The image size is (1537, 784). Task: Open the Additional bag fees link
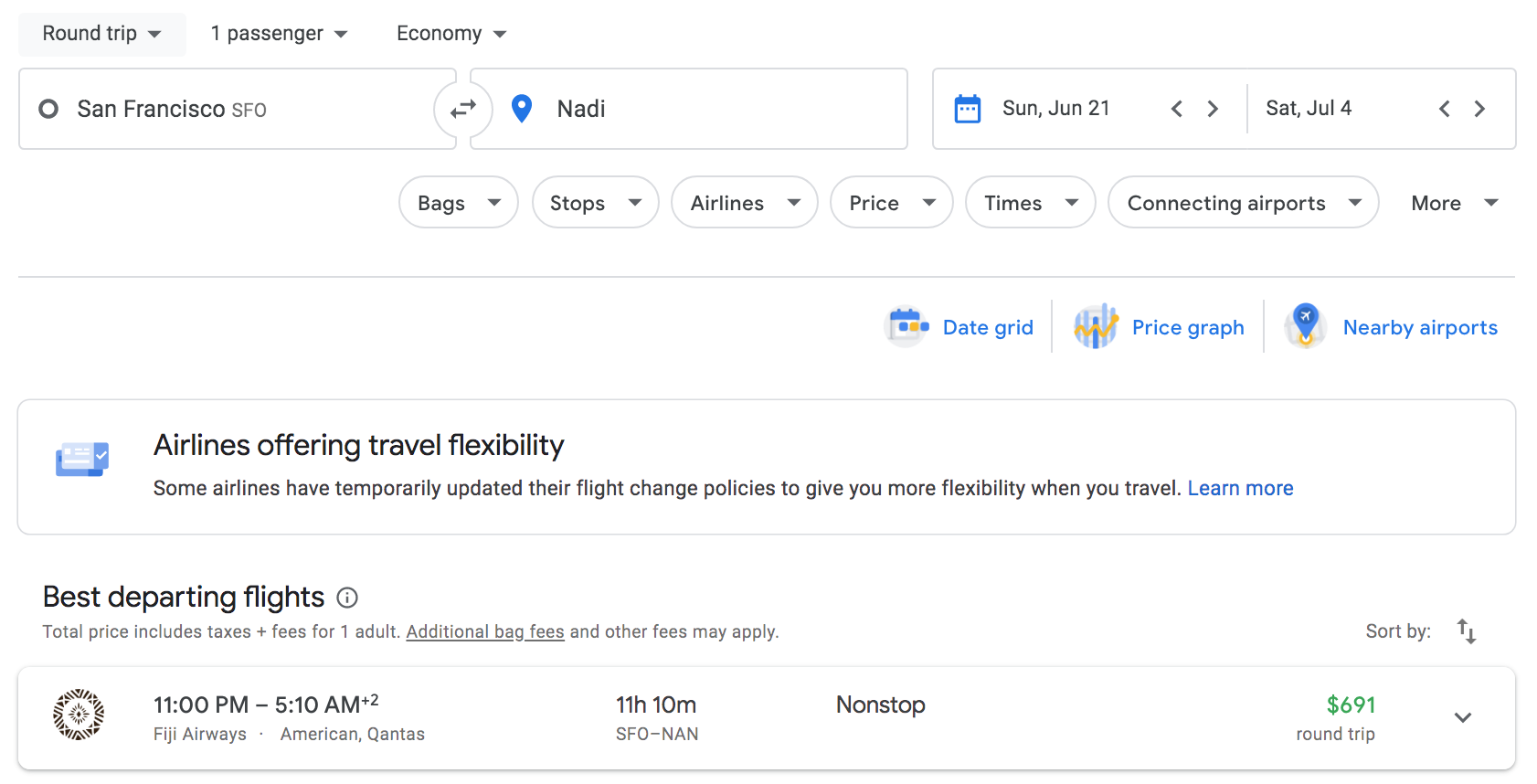click(x=485, y=631)
